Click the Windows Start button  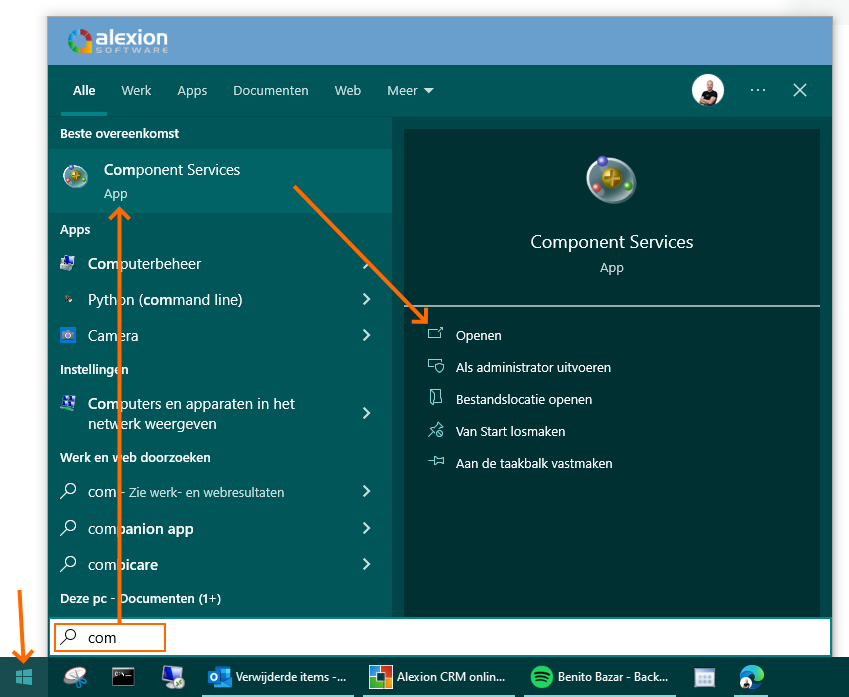coord(24,676)
